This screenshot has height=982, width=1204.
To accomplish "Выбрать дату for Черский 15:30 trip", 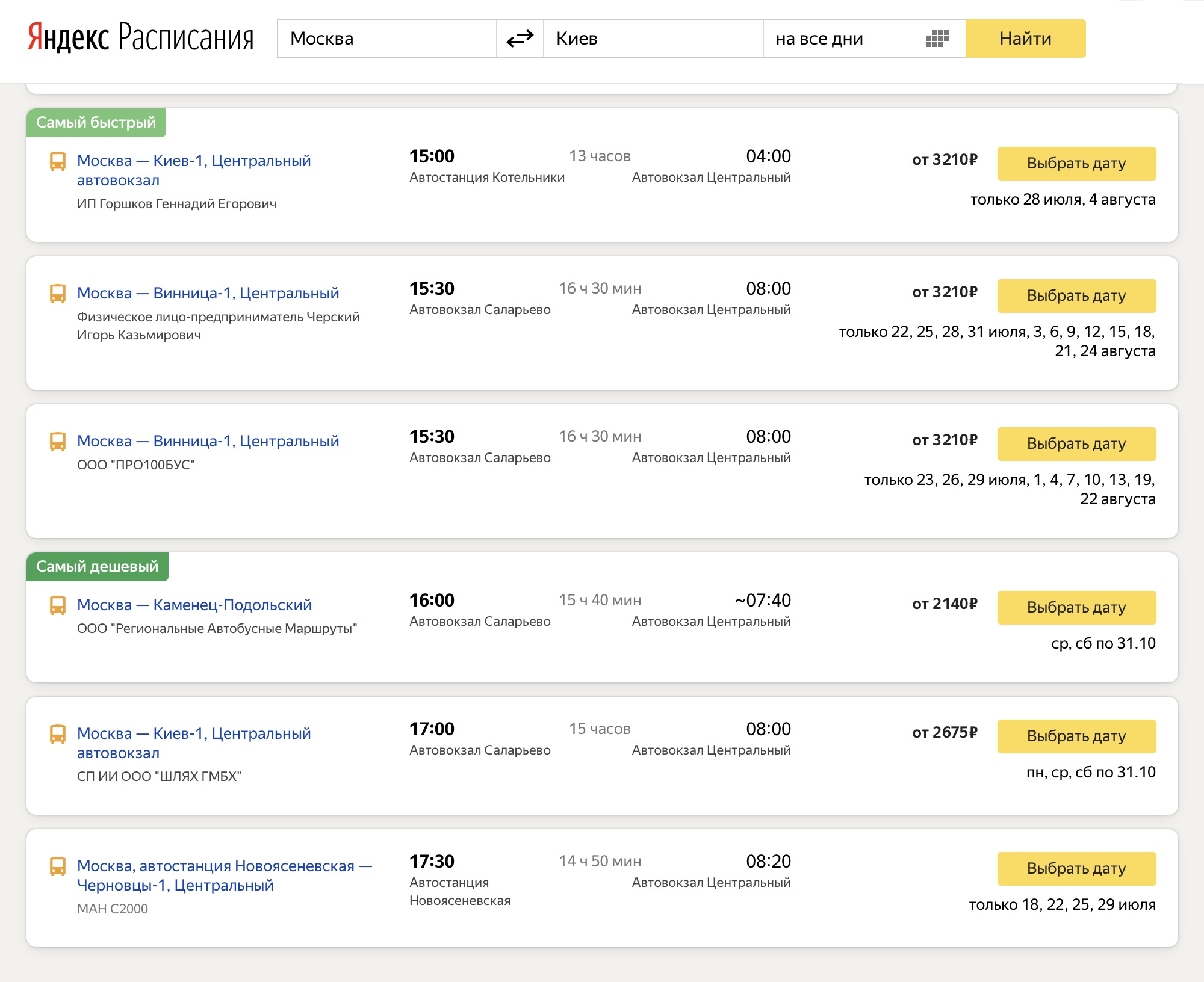I will pos(1076,296).
